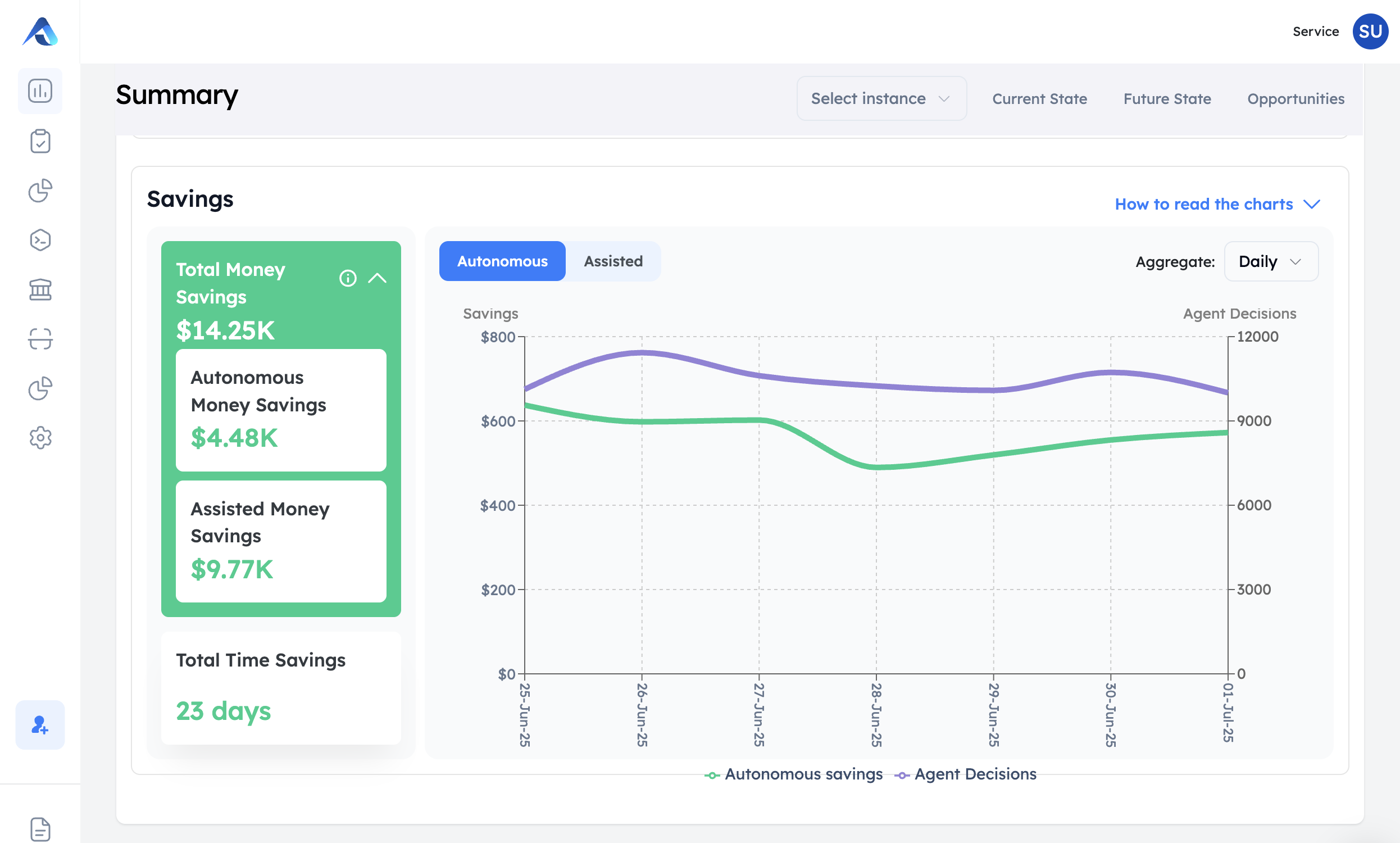Viewport: 1400px width, 843px height.
Task: Click the 30-Jun-25 axis label
Action: click(x=1111, y=715)
